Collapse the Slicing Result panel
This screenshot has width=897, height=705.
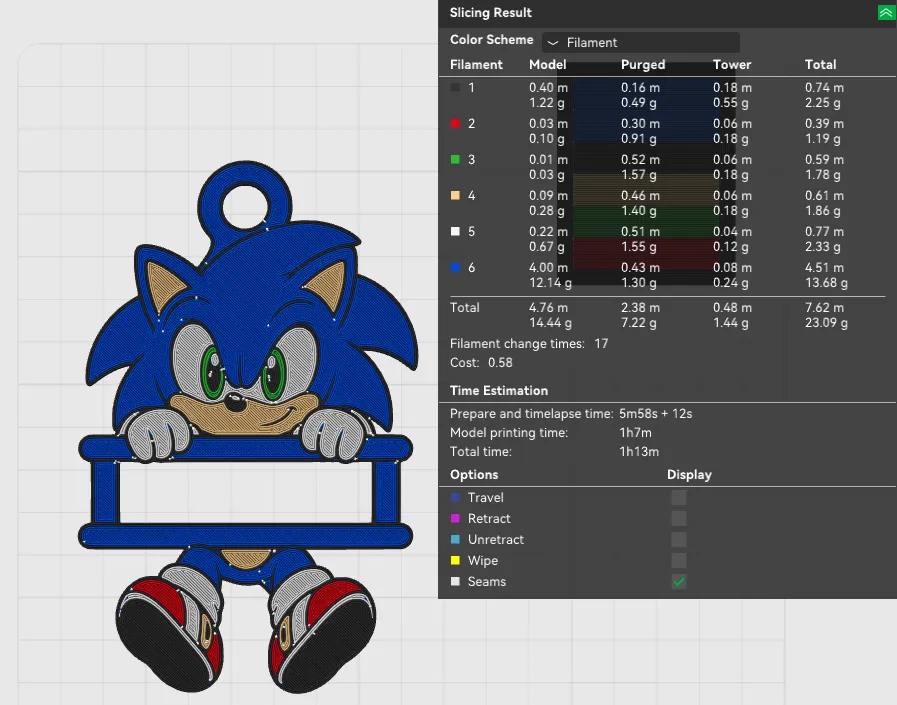point(886,13)
